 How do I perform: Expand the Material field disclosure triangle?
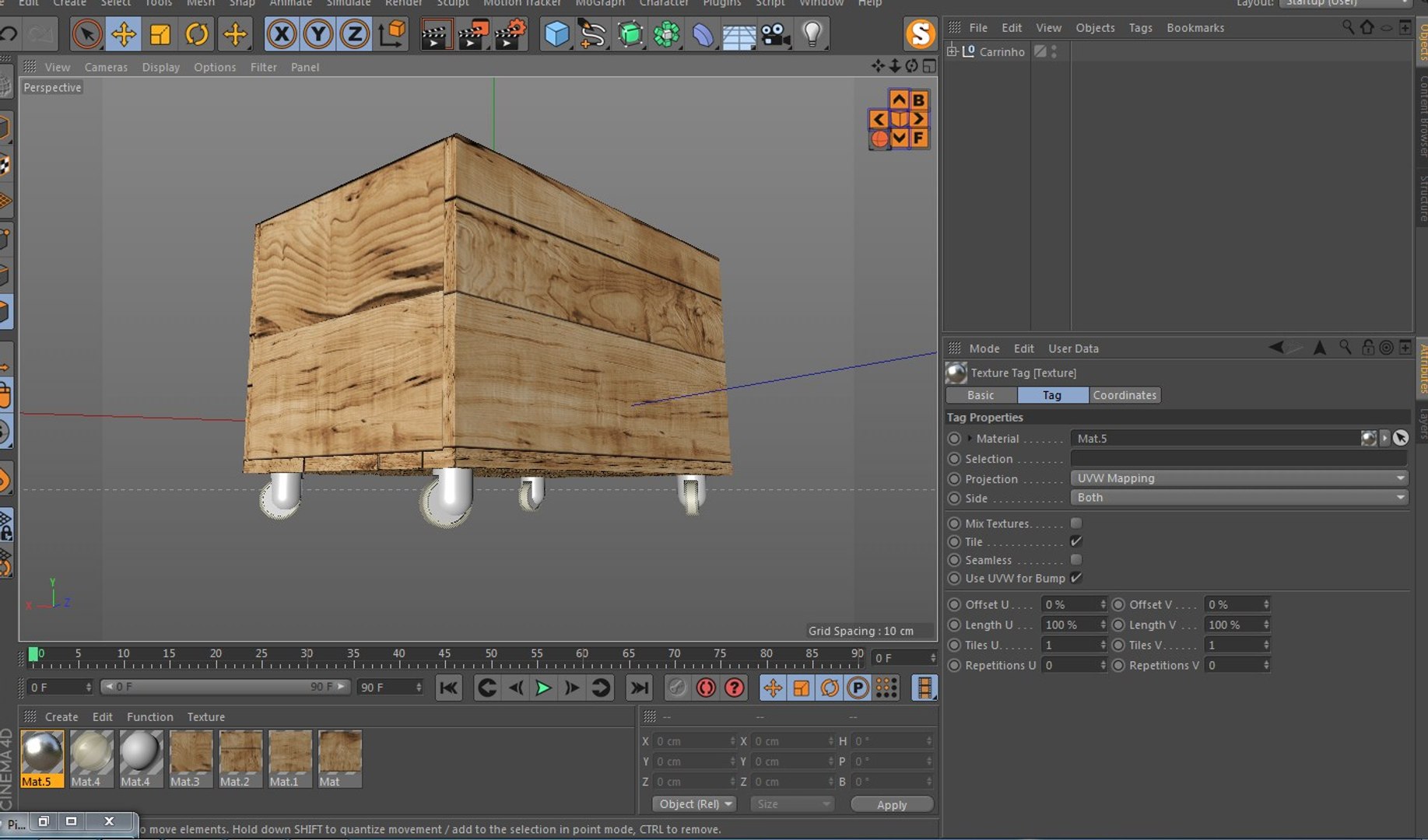point(970,438)
